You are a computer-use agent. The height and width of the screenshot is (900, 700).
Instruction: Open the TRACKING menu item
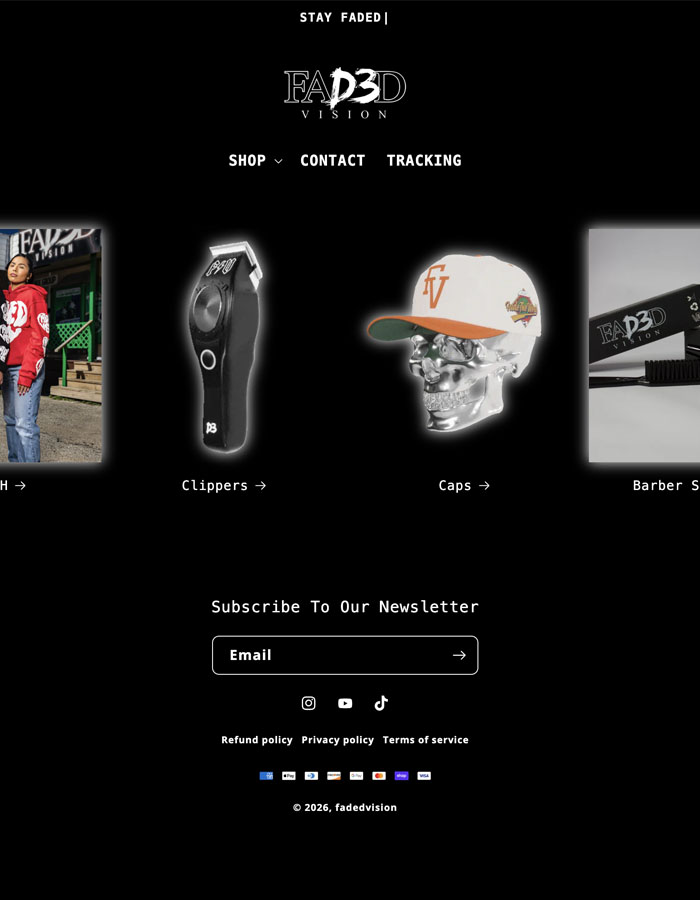pyautogui.click(x=424, y=161)
